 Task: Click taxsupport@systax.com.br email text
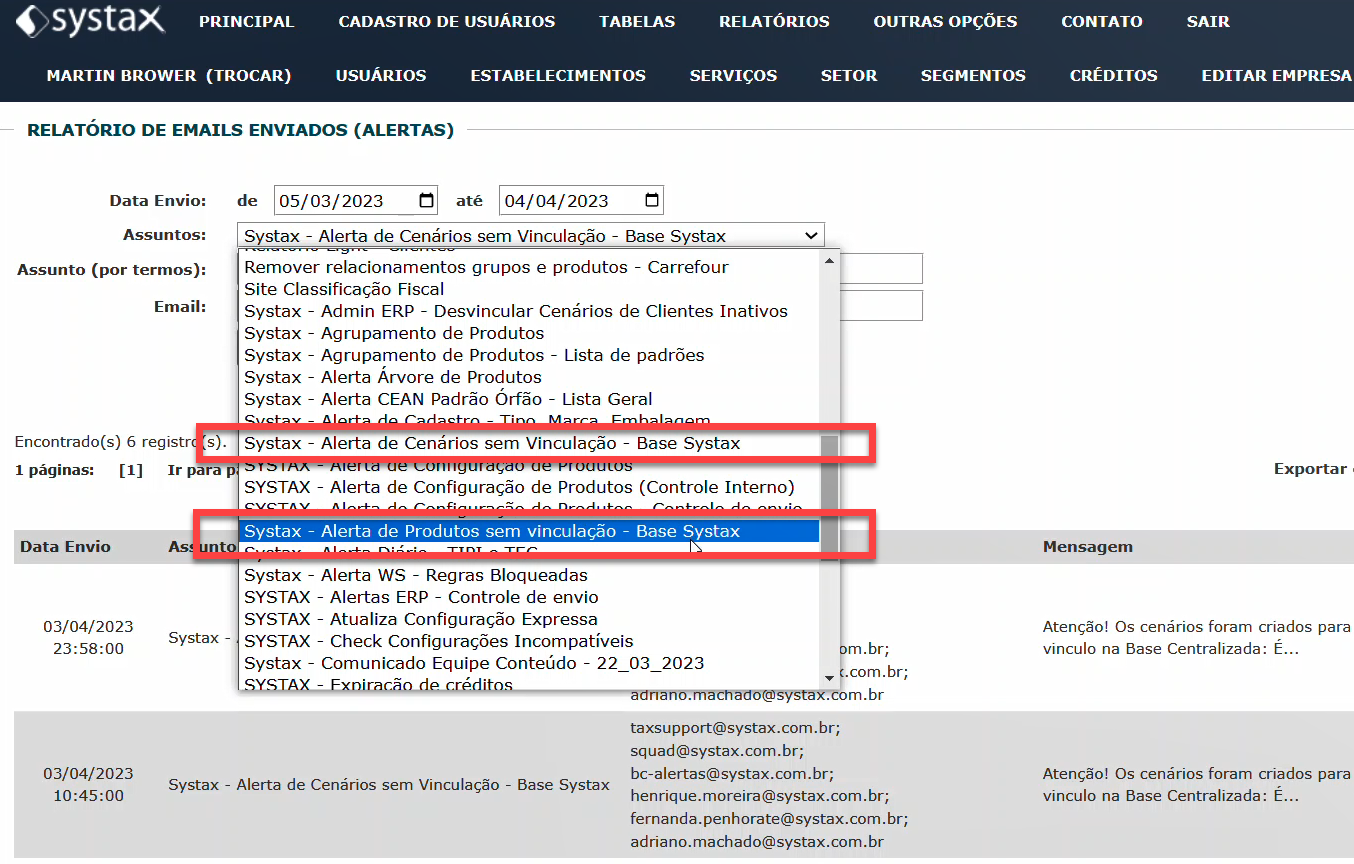(735, 728)
